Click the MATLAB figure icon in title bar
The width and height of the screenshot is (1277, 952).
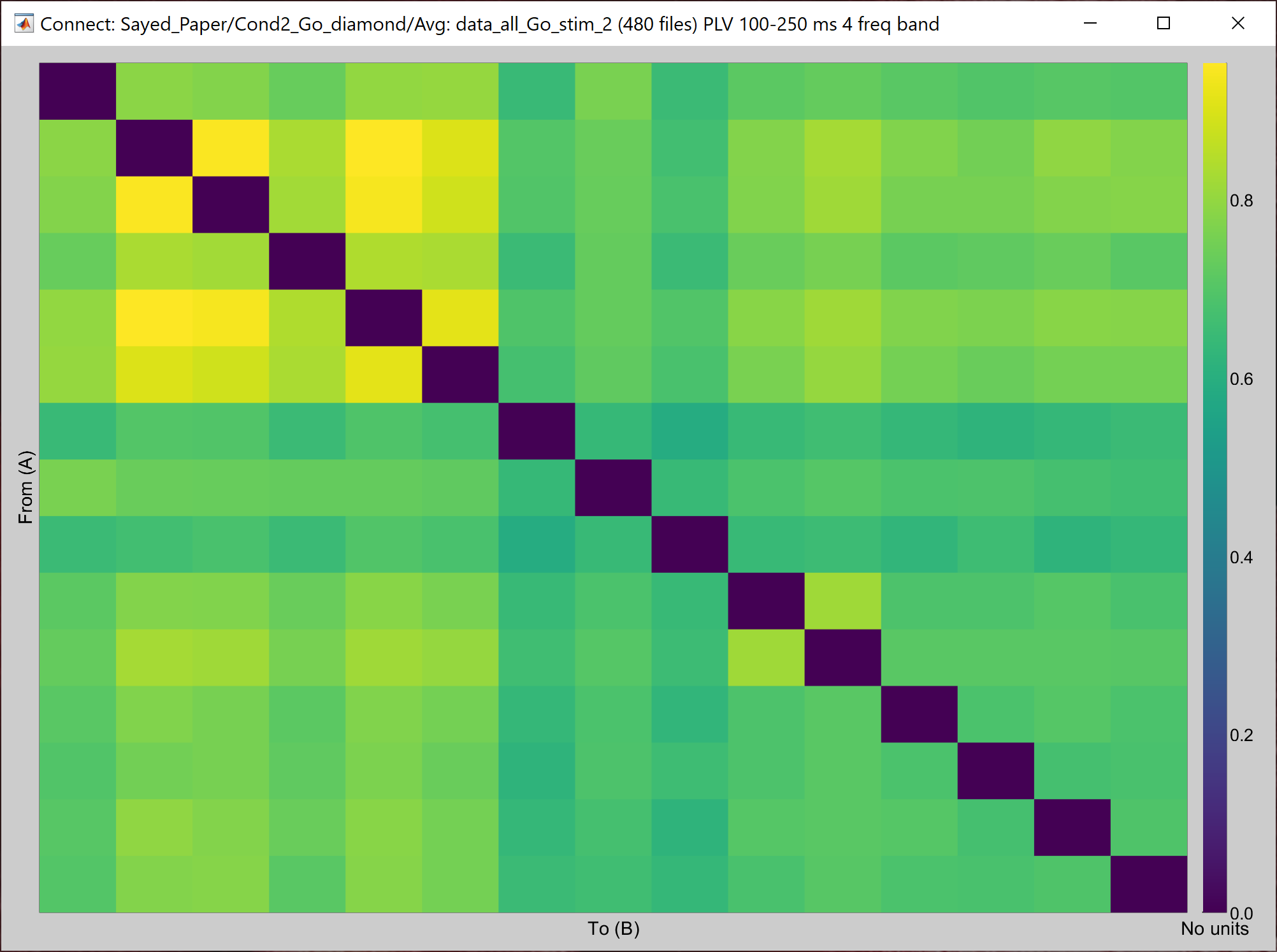click(x=24, y=24)
